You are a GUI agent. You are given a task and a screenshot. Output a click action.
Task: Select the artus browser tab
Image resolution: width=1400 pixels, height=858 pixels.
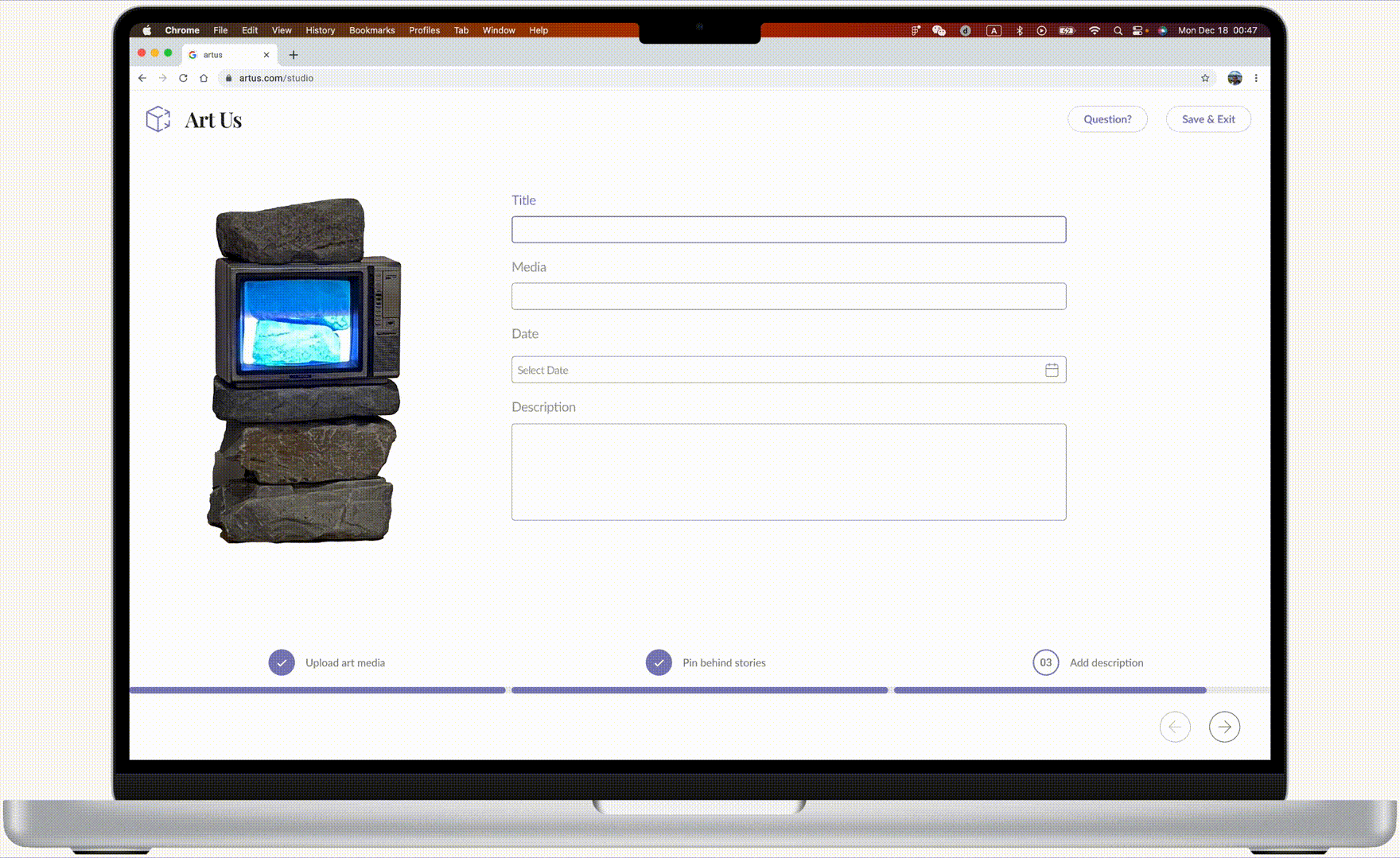[229, 55]
